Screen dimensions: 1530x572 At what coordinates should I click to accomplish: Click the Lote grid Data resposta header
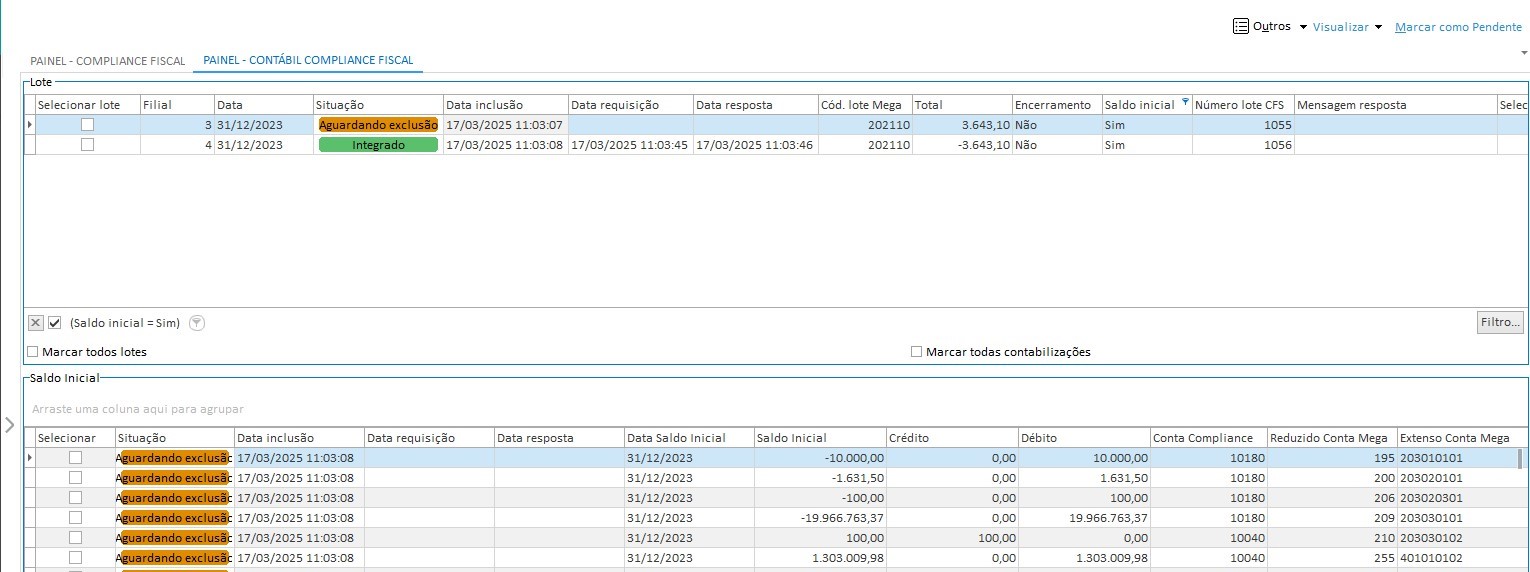point(755,105)
